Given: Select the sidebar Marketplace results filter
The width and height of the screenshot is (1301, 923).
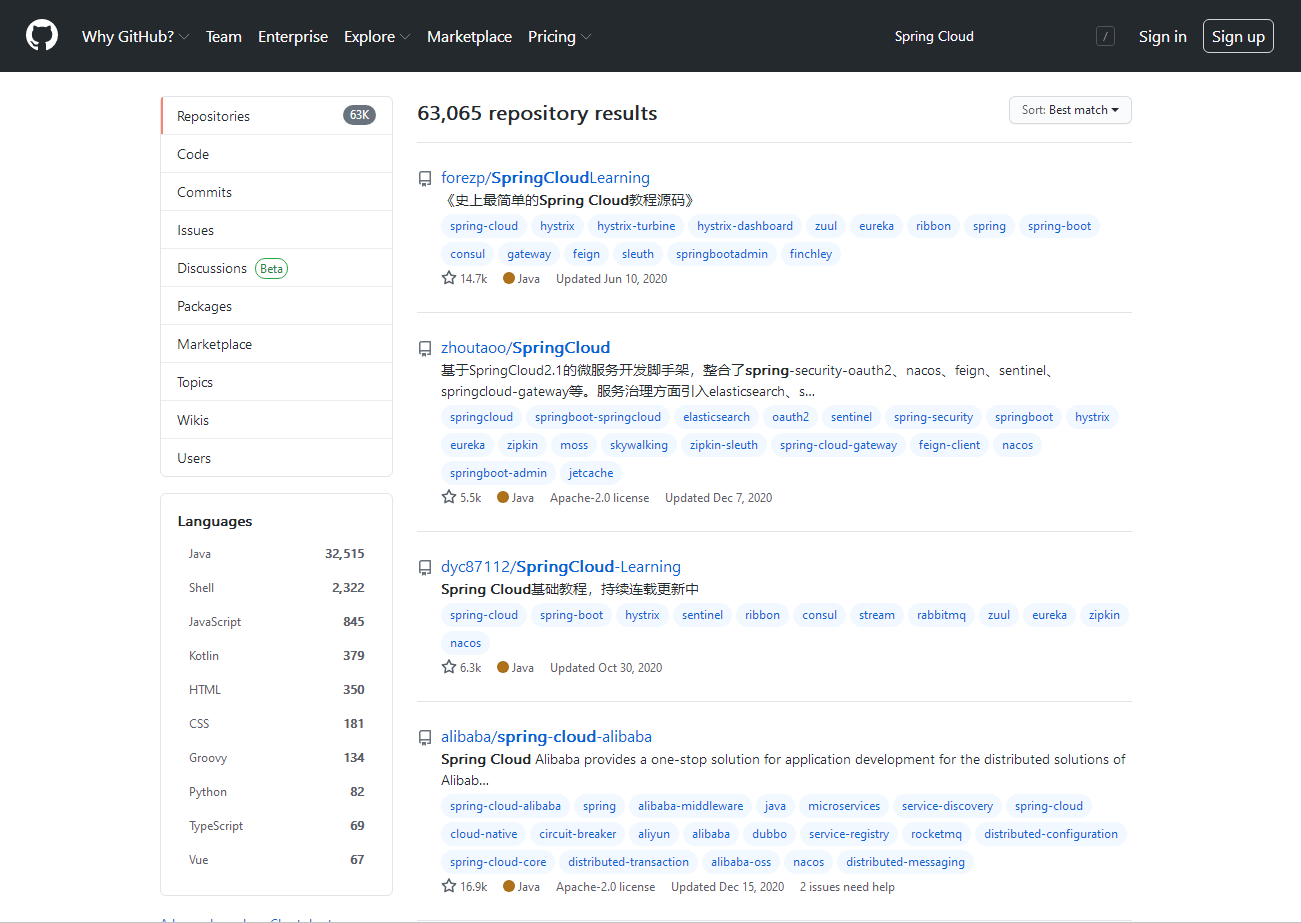Looking at the screenshot, I should click(276, 344).
